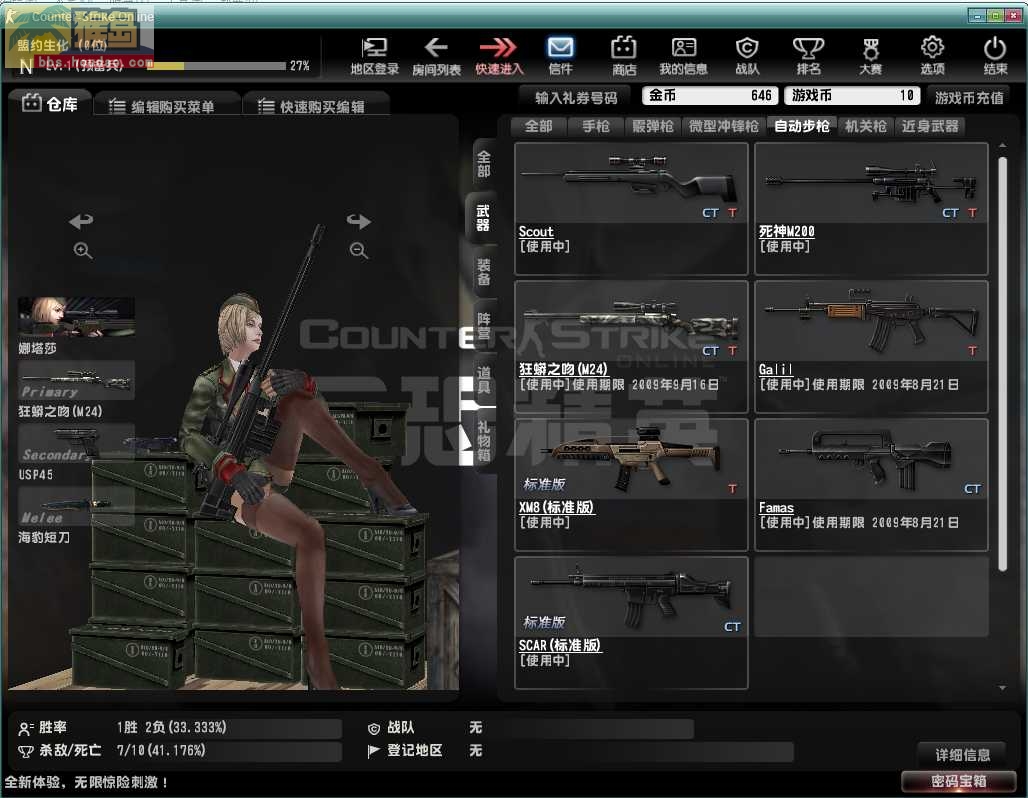Viewport: 1028px width, 798px height.
Task: Open 我的信息 profile icon
Action: click(683, 55)
